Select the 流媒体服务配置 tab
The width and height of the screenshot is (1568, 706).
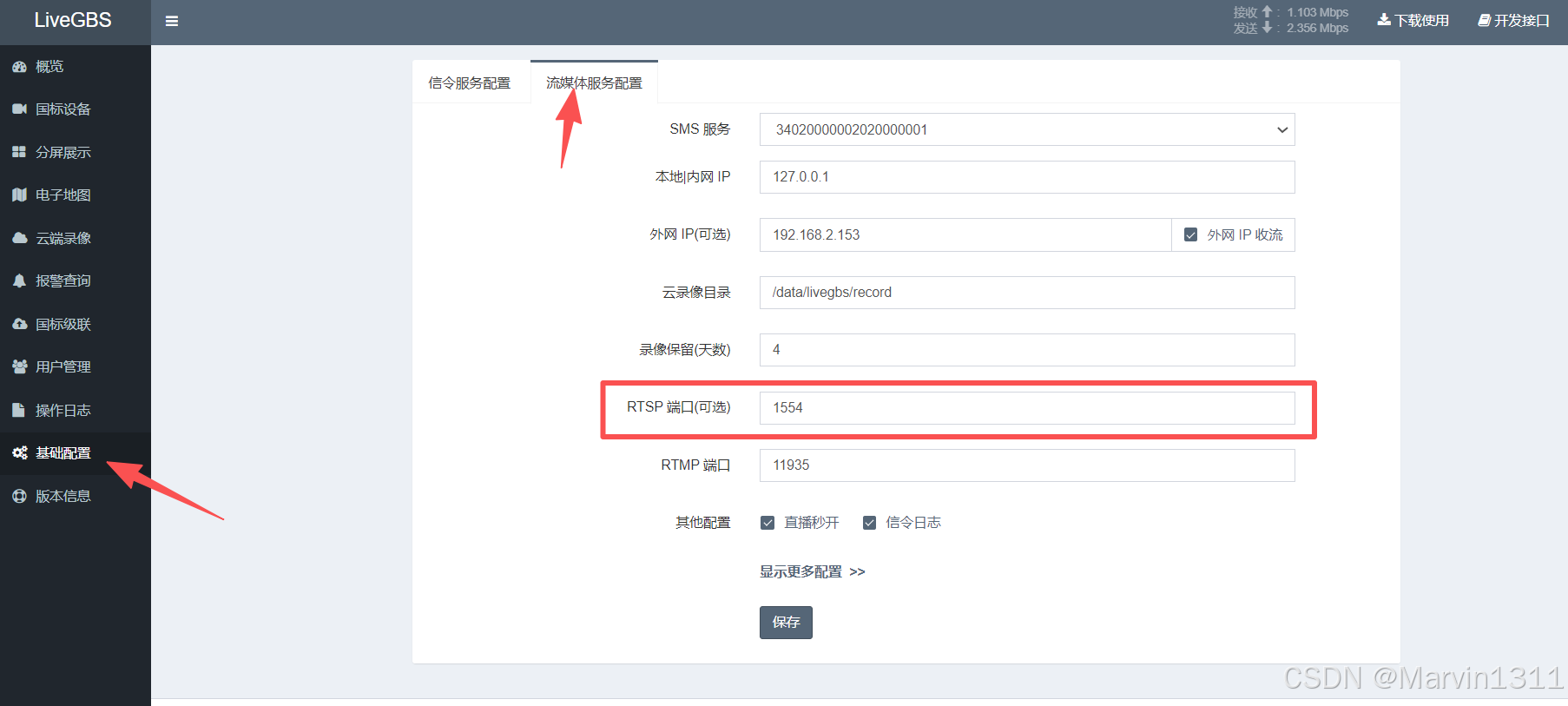click(594, 83)
